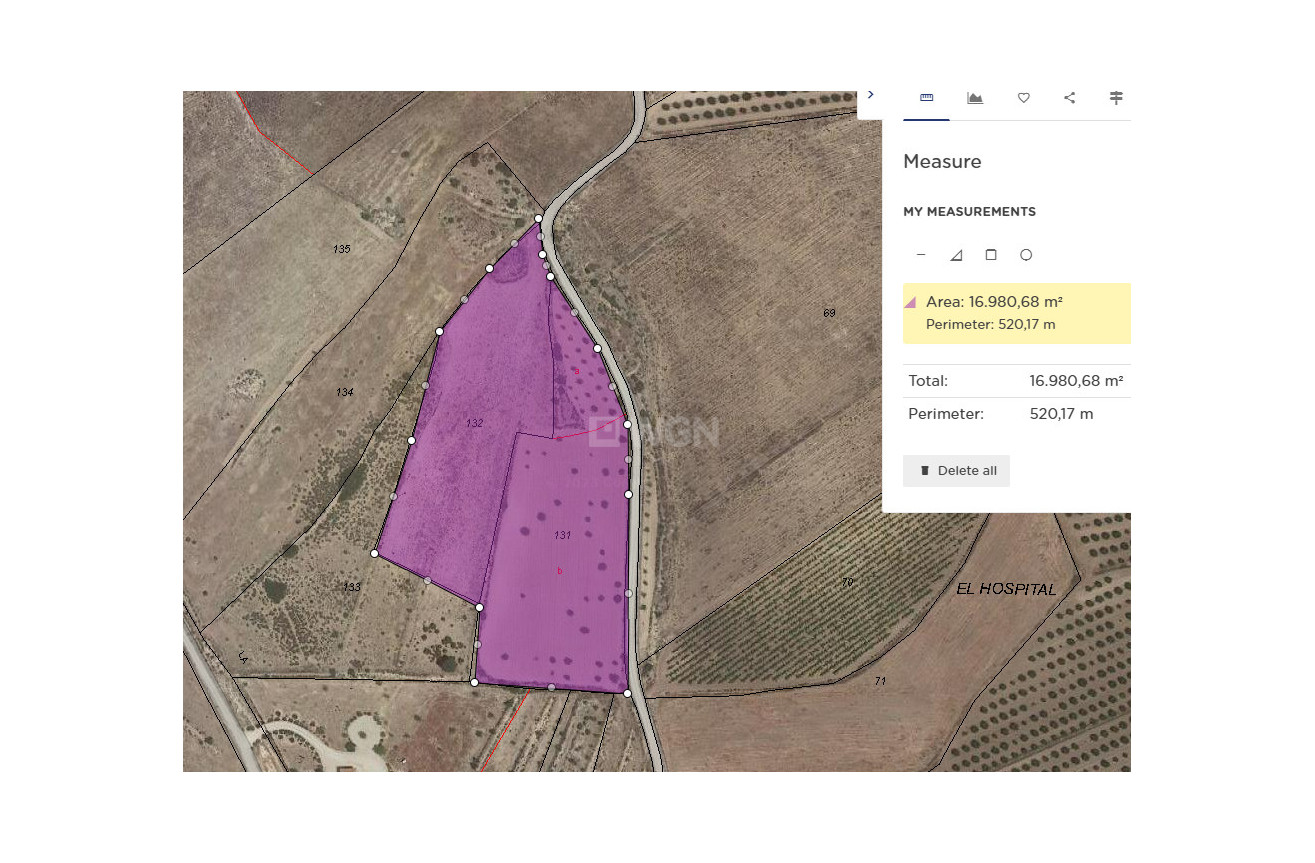
Task: Select the line distance measurement tool
Action: pos(921,255)
